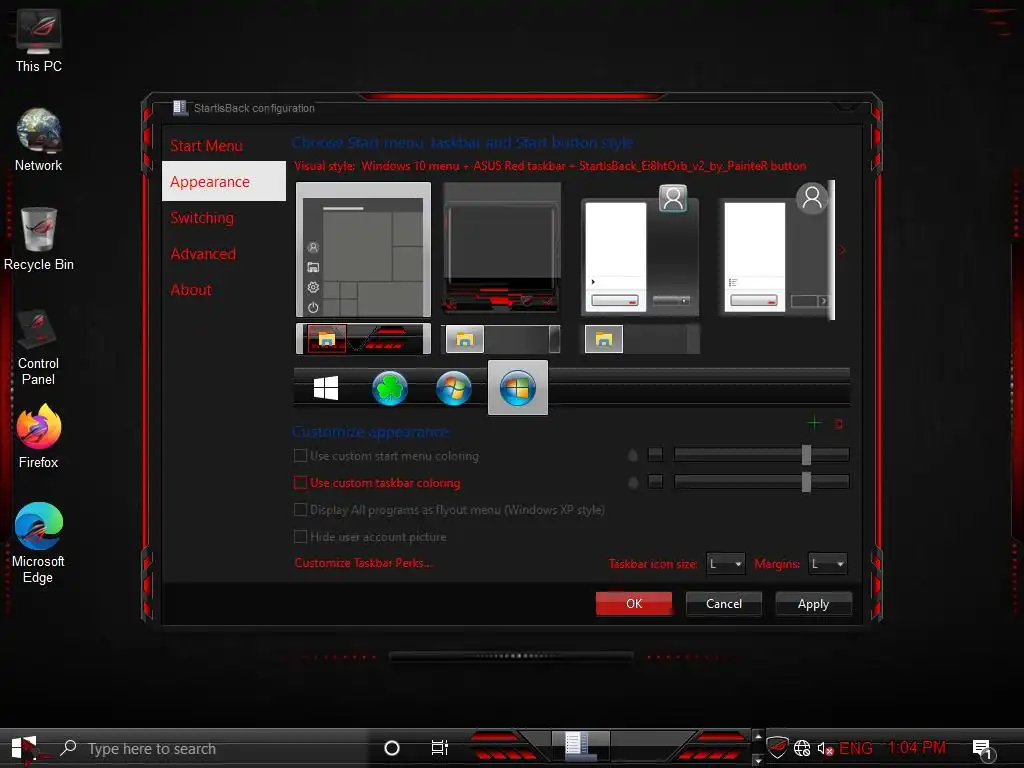Screen dimensions: 1024x768
Task: Open This PC desktop icon
Action: [39, 41]
